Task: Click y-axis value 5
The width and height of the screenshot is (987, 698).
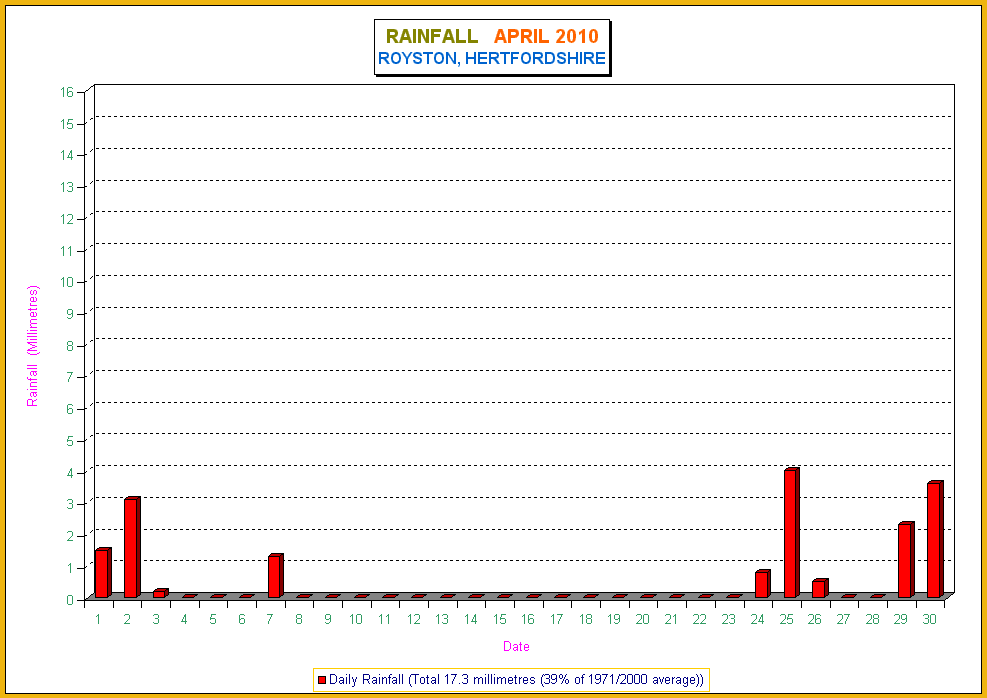Action: (70, 441)
